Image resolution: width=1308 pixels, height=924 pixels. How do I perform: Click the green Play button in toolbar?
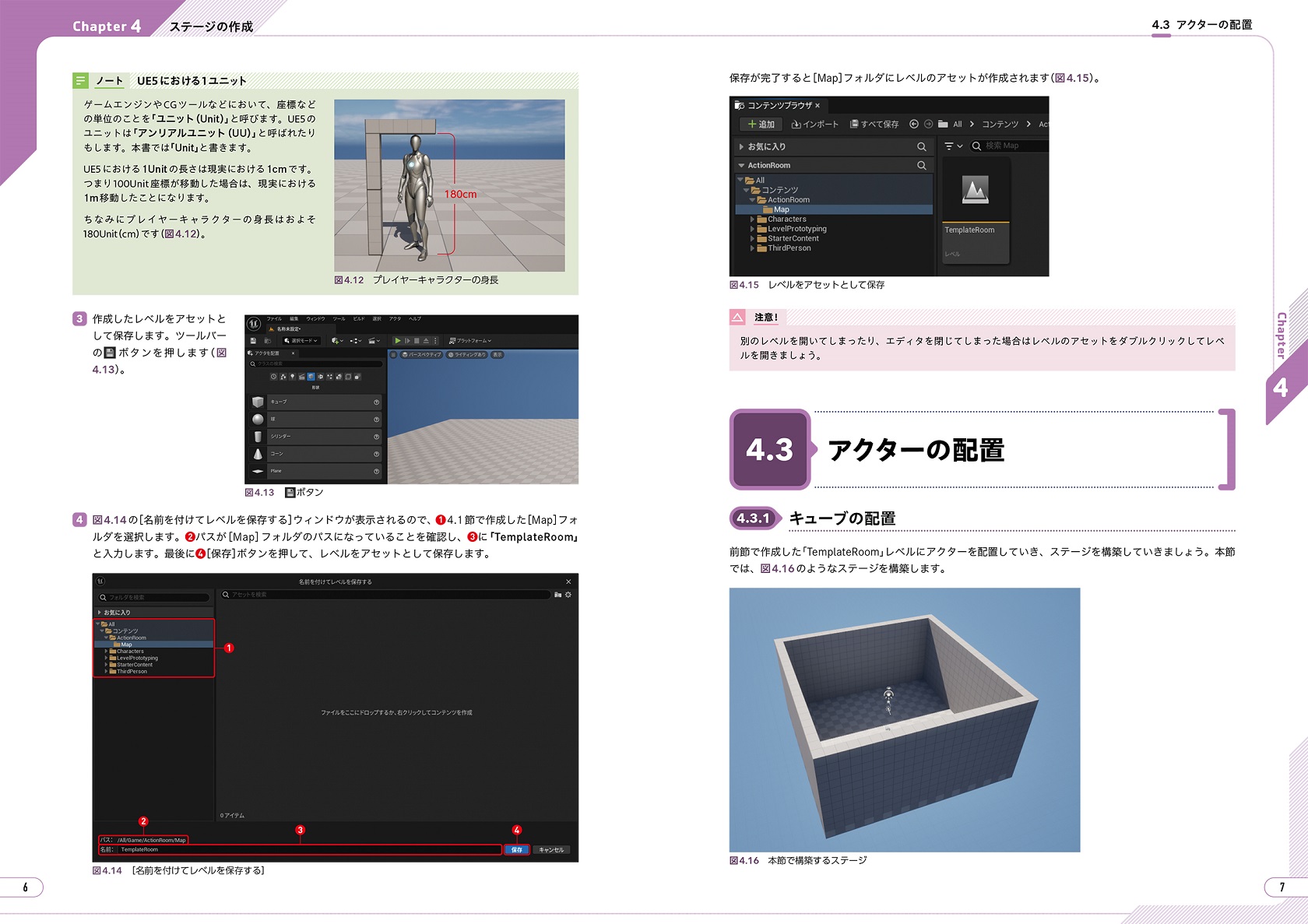398,341
